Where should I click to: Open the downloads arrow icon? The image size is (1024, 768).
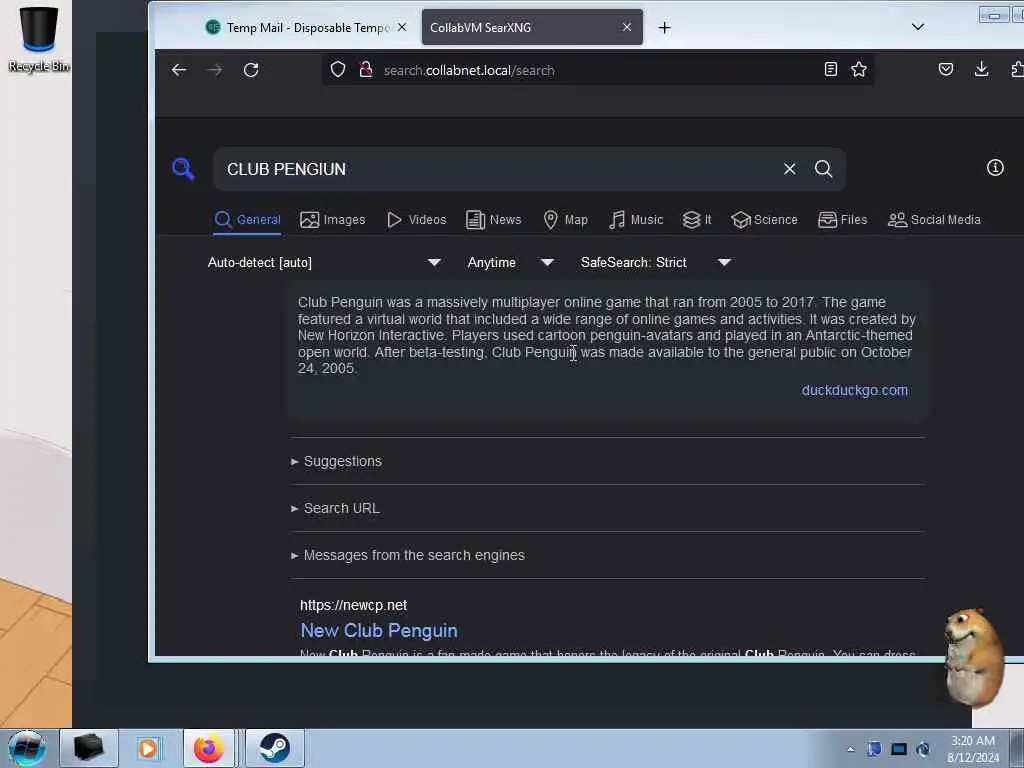click(x=981, y=69)
